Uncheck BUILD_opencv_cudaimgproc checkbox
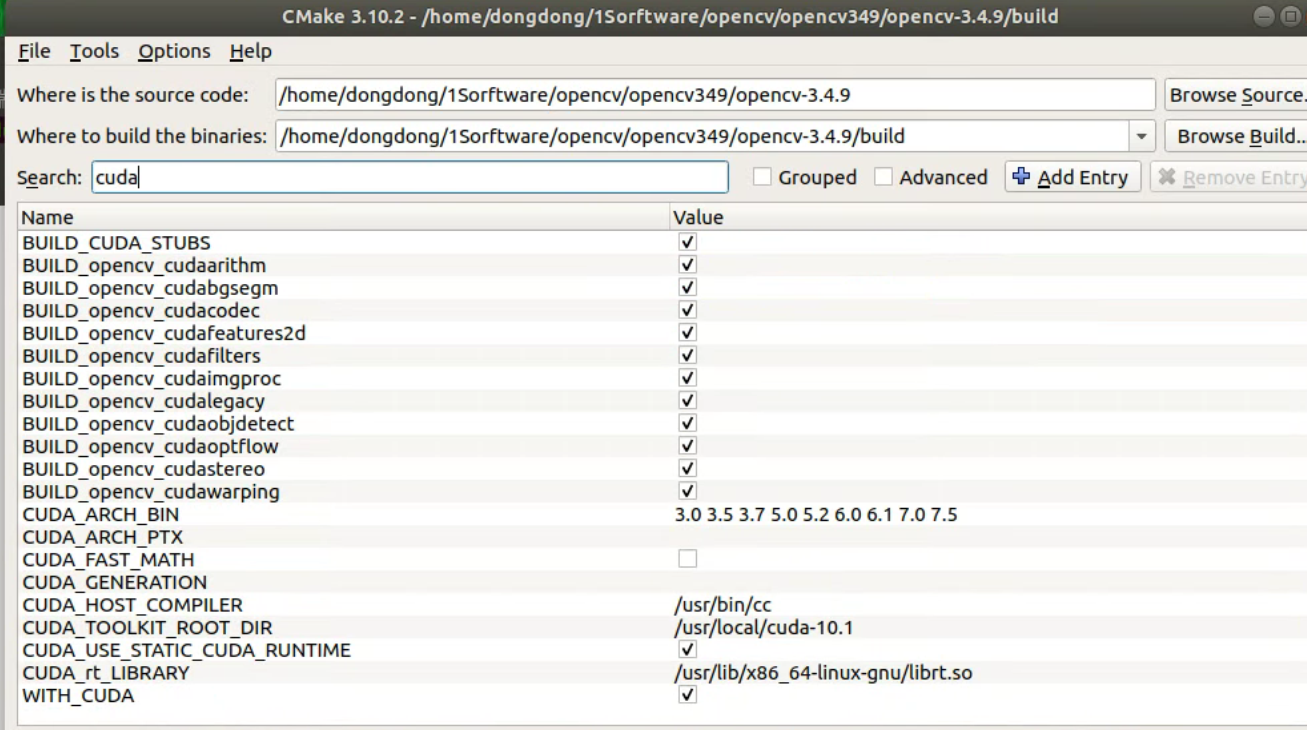The height and width of the screenshot is (730, 1307). pos(687,378)
